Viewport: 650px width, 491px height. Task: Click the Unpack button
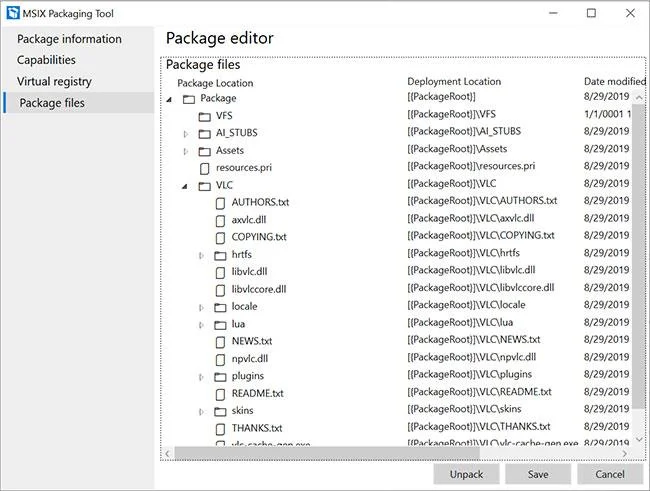[466, 474]
